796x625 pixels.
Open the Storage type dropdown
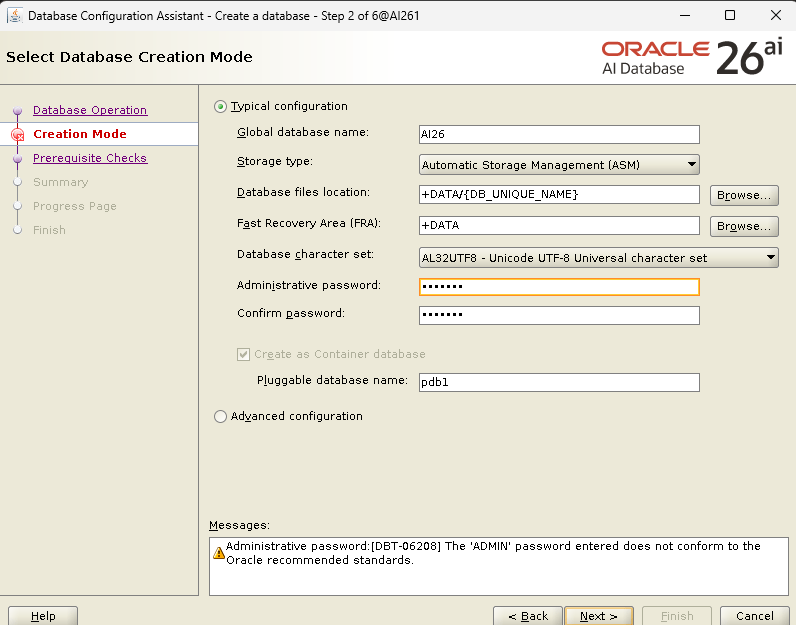click(x=559, y=165)
